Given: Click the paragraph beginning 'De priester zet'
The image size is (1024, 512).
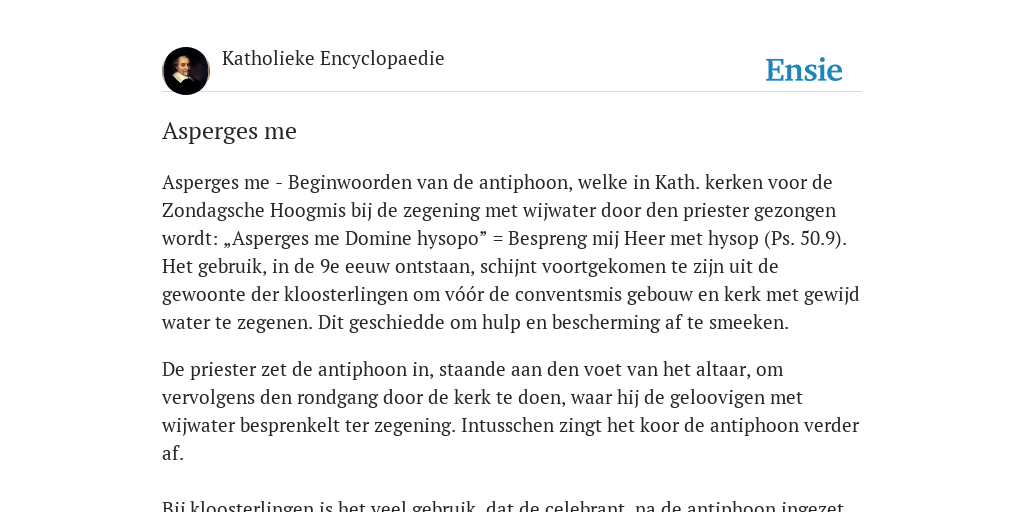Looking at the screenshot, I should (511, 411).
